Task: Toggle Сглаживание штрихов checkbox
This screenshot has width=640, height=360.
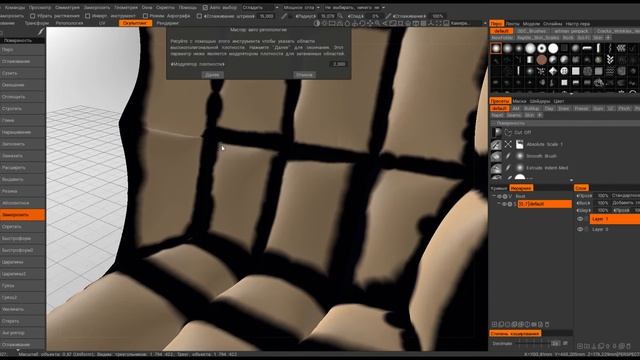Action: tap(199, 16)
